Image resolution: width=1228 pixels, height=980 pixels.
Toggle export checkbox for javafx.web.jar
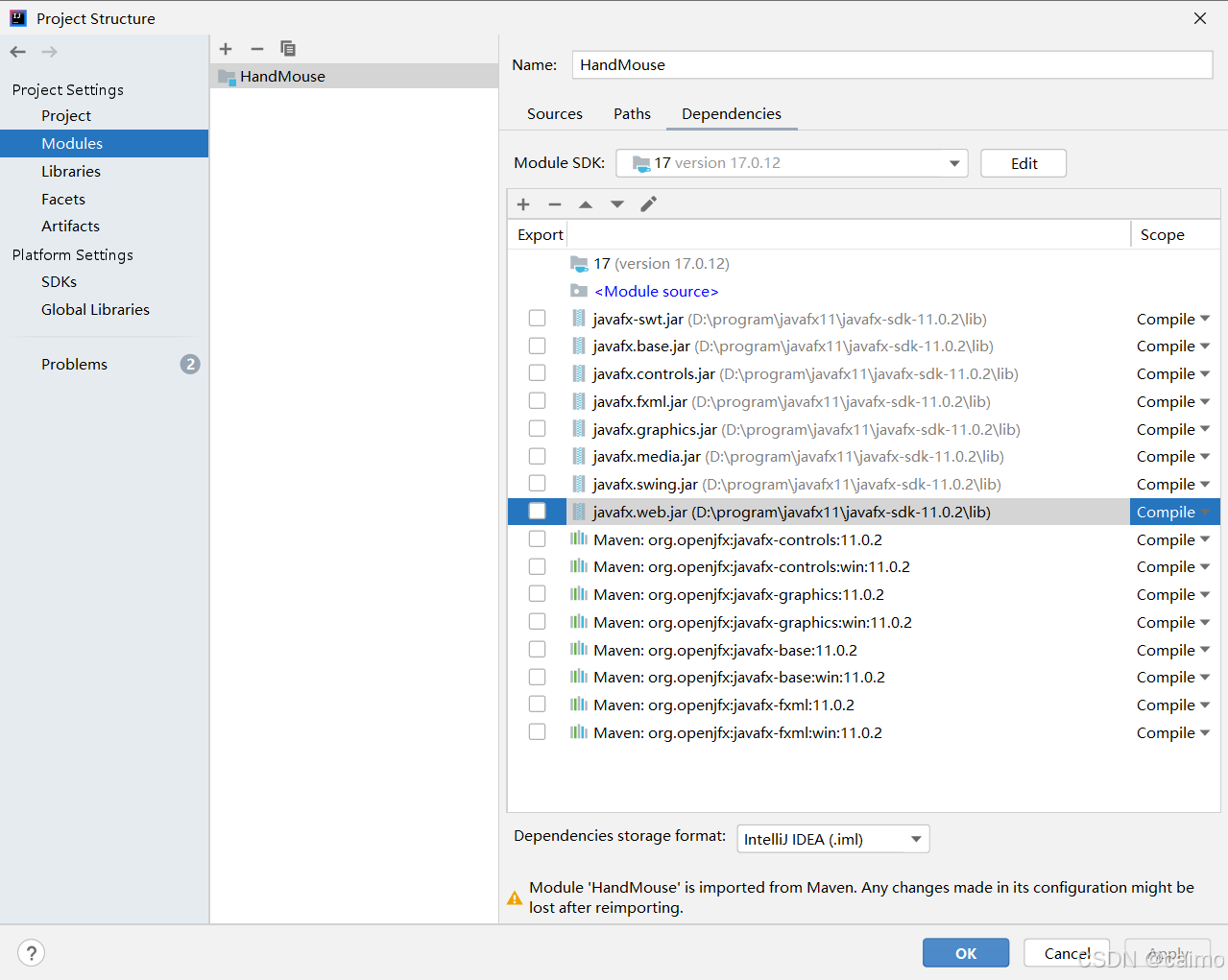[537, 512]
